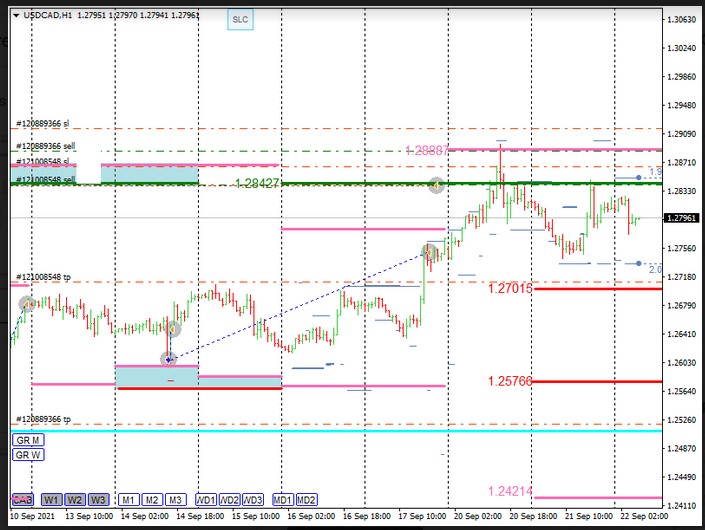This screenshot has width=705, height=530.
Task: Click the red 1.27015 level label
Action: pyautogui.click(x=510, y=288)
